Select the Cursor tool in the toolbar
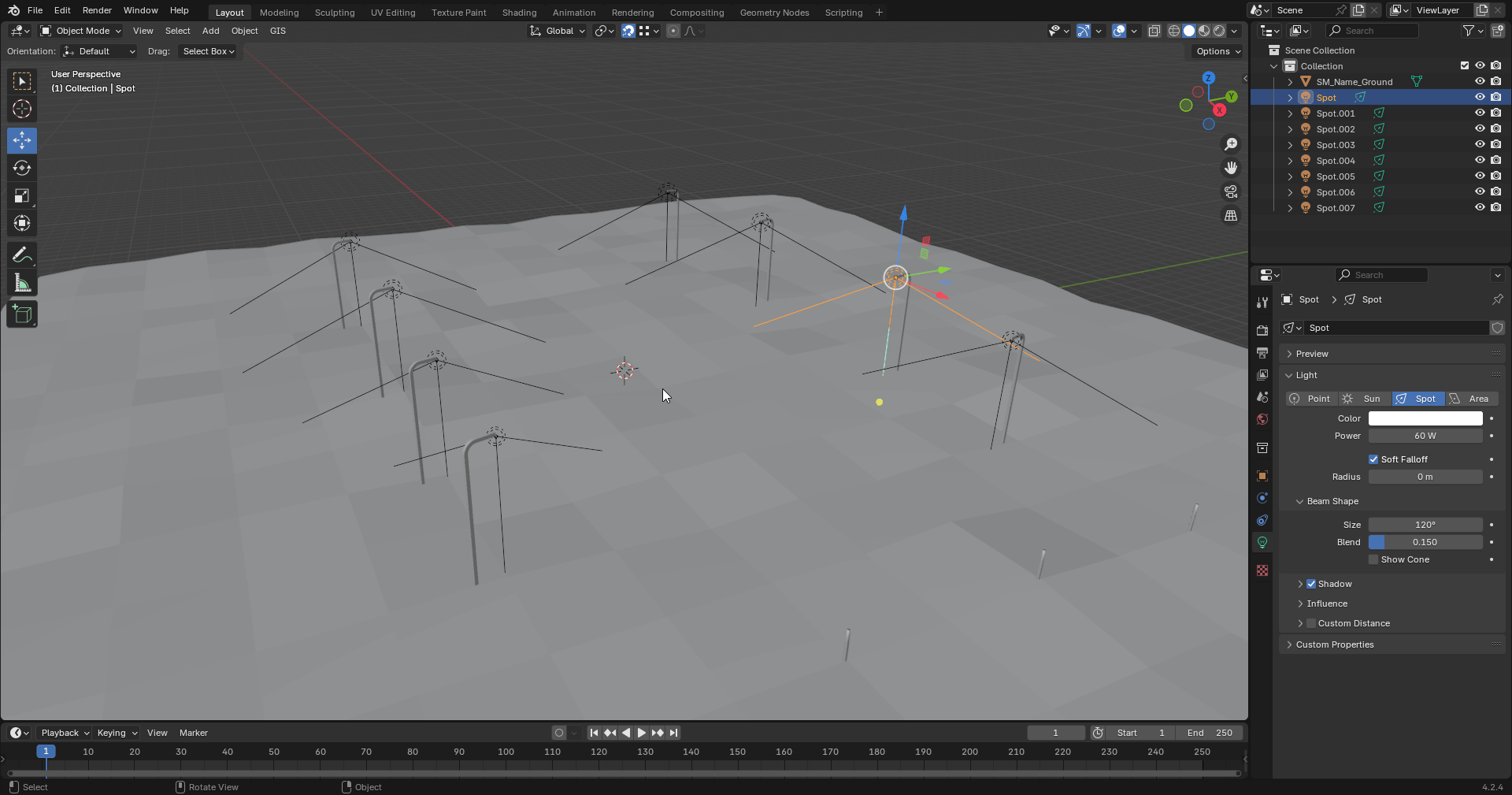This screenshot has height=795, width=1512. pos(22,109)
